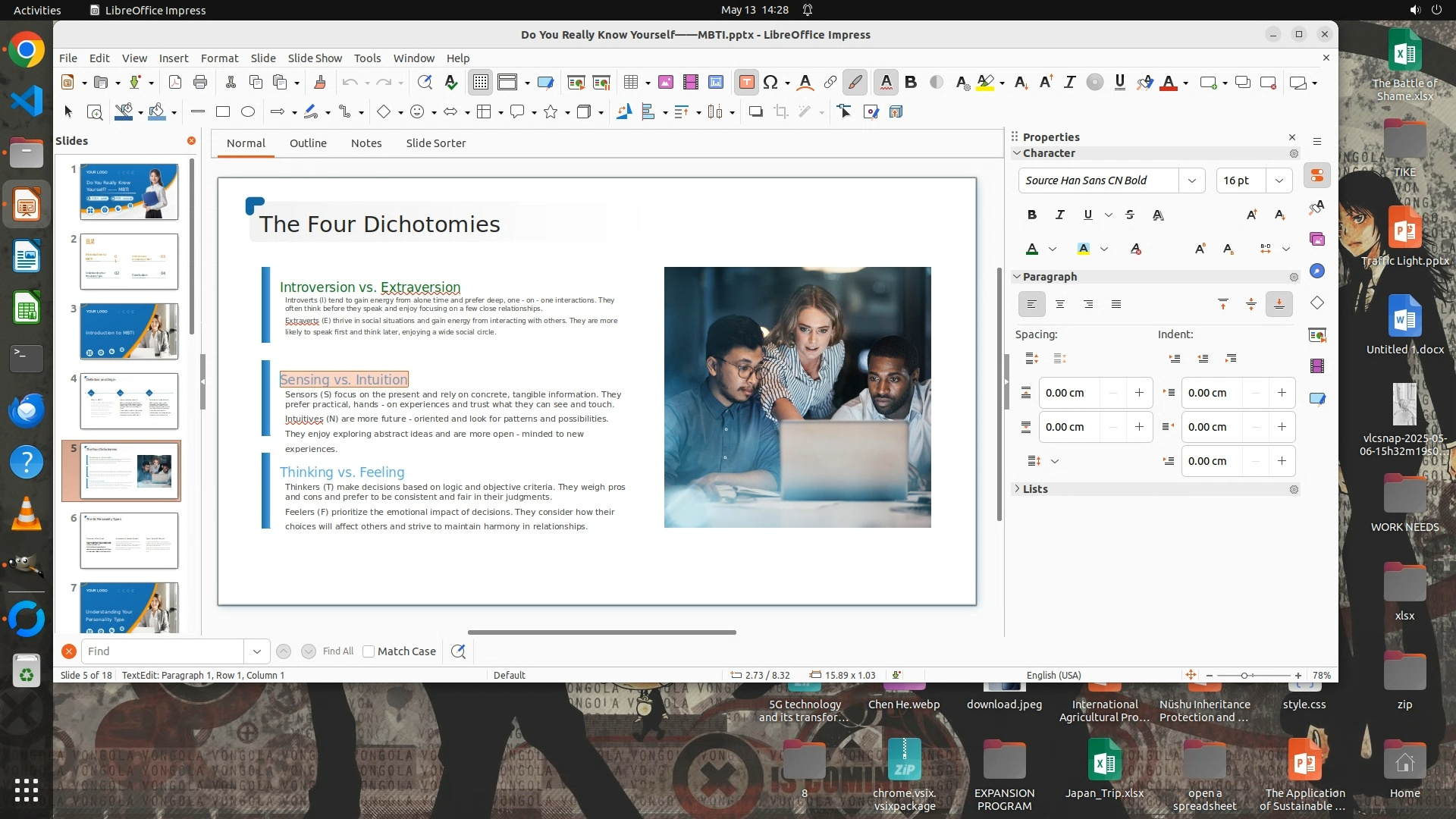Click the Find All button
This screenshot has width=1456, height=819.
pyautogui.click(x=337, y=651)
